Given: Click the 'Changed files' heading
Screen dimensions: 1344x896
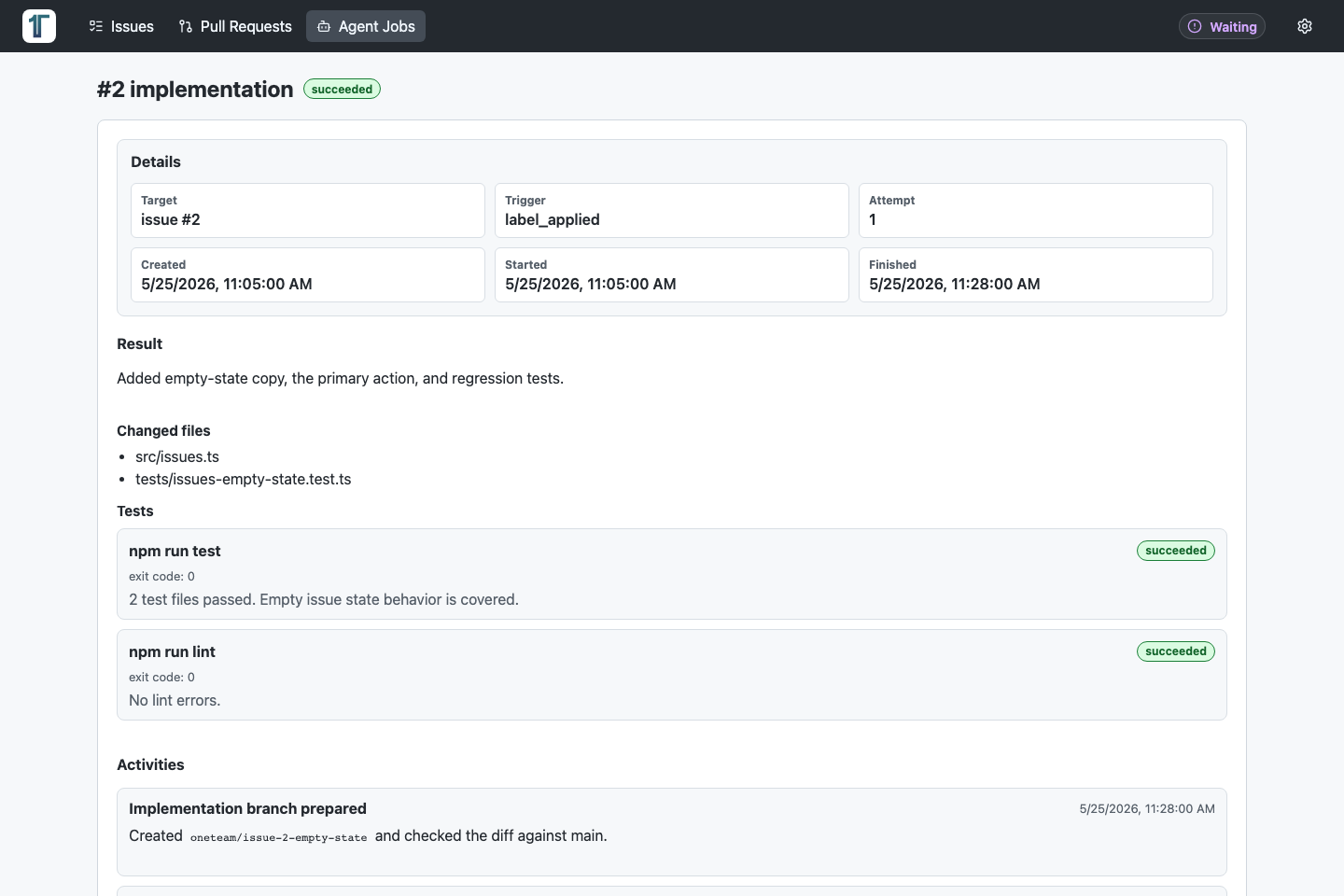Looking at the screenshot, I should pos(163,430).
